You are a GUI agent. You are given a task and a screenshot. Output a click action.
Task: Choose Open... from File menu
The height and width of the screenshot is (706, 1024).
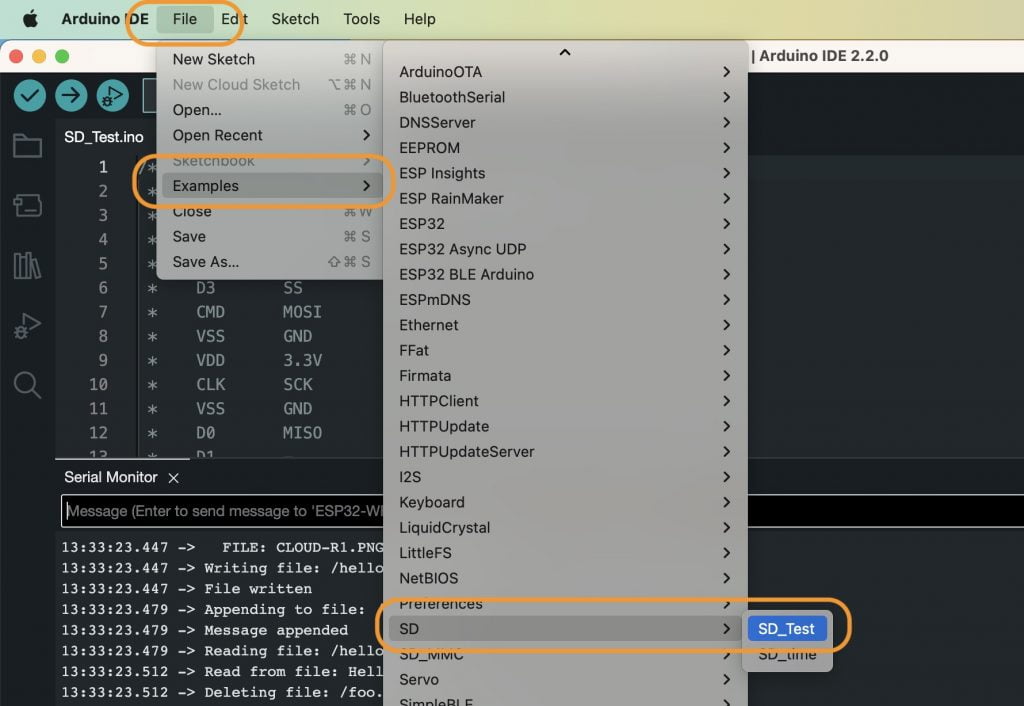pos(270,110)
